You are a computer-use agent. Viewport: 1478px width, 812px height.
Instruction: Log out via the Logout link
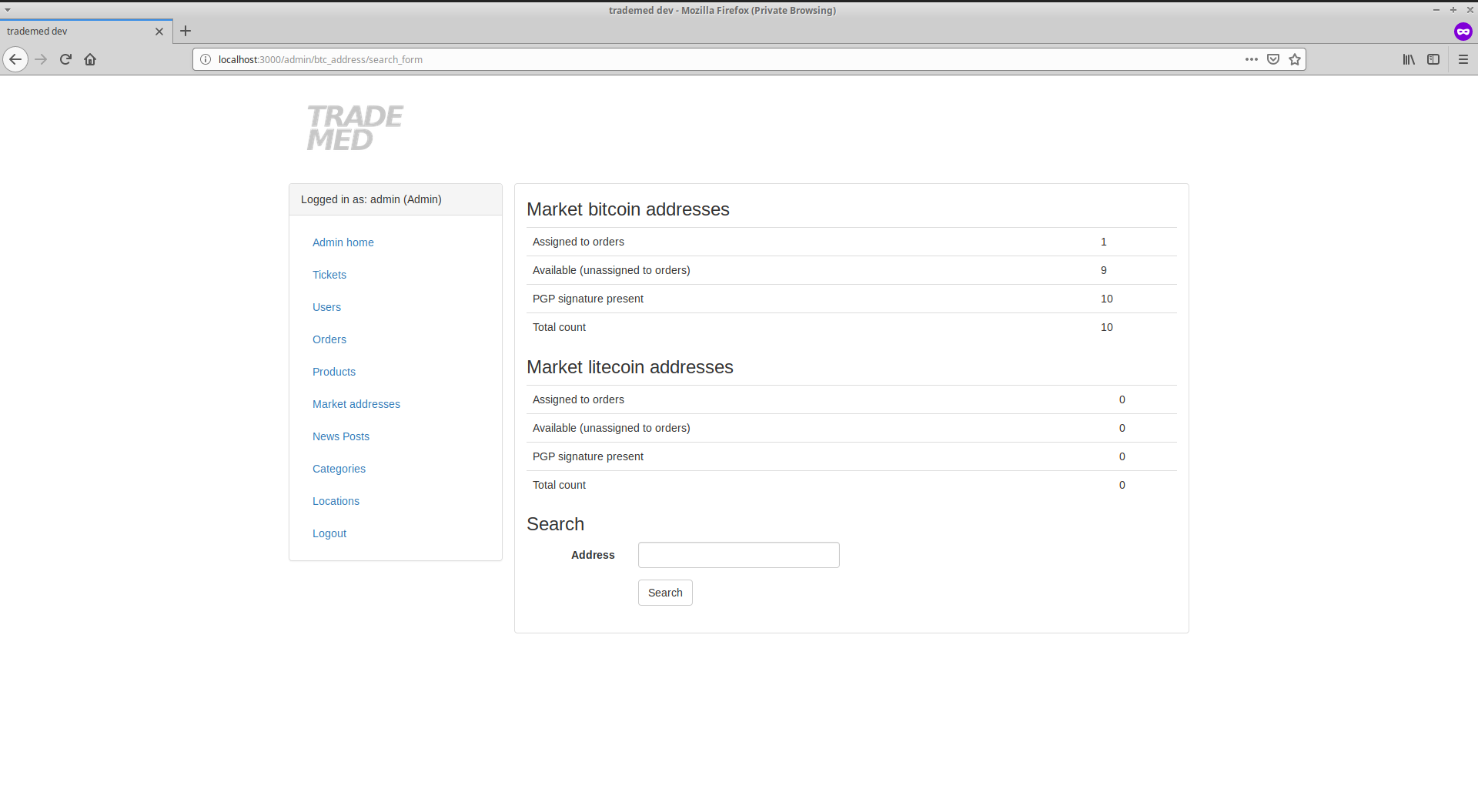pyautogui.click(x=329, y=533)
